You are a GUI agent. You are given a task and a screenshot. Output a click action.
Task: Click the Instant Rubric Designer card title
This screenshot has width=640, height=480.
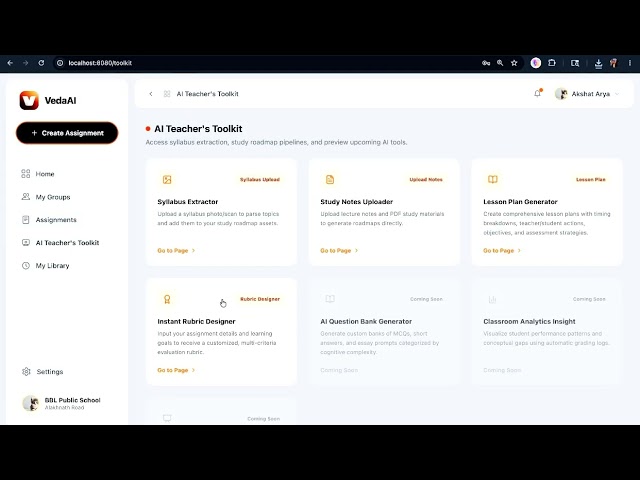pyautogui.click(x=196, y=322)
